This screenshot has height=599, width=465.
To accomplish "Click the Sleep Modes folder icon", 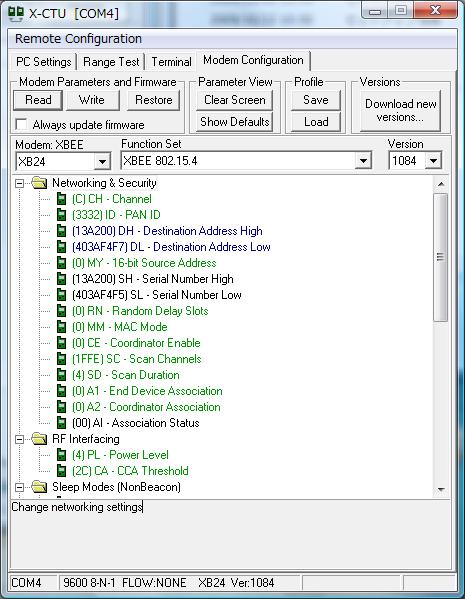I will tap(39, 487).
